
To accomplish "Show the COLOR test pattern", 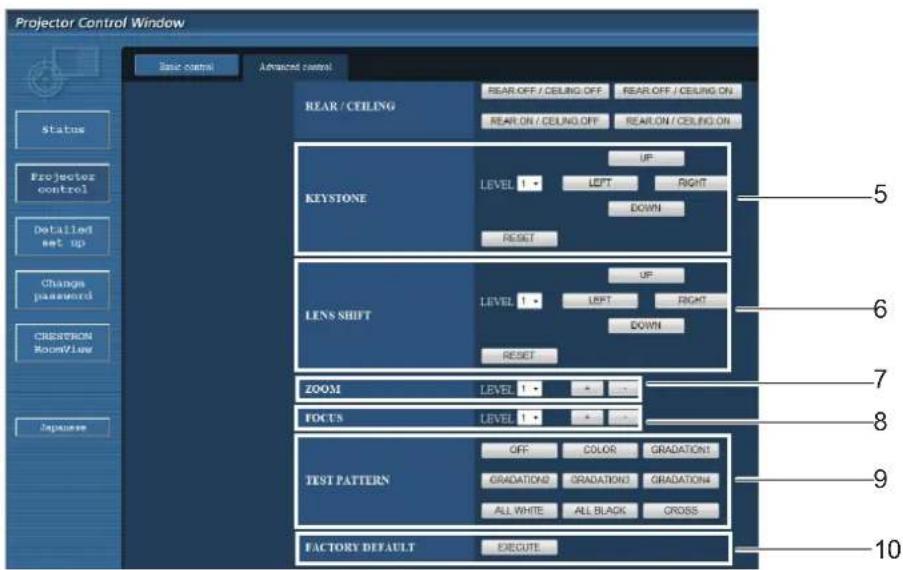I will [600, 450].
